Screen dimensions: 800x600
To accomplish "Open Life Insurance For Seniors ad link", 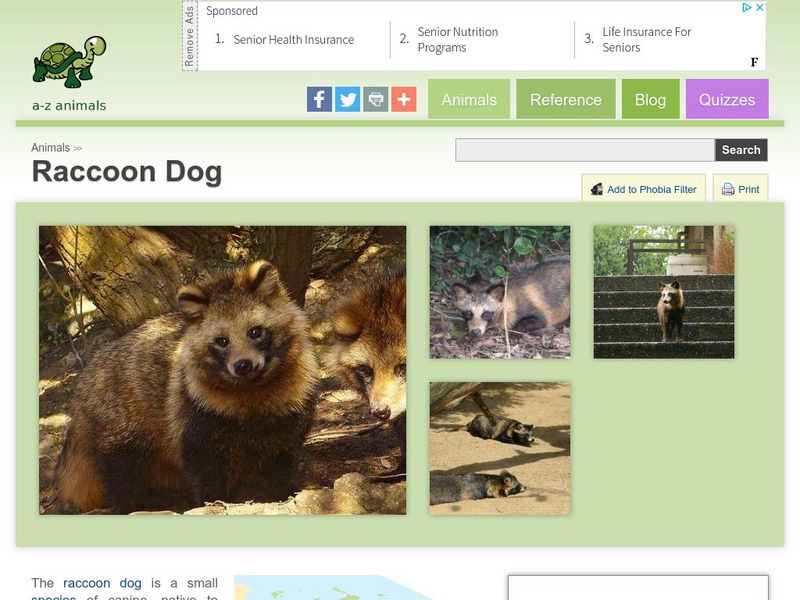I will (646, 39).
